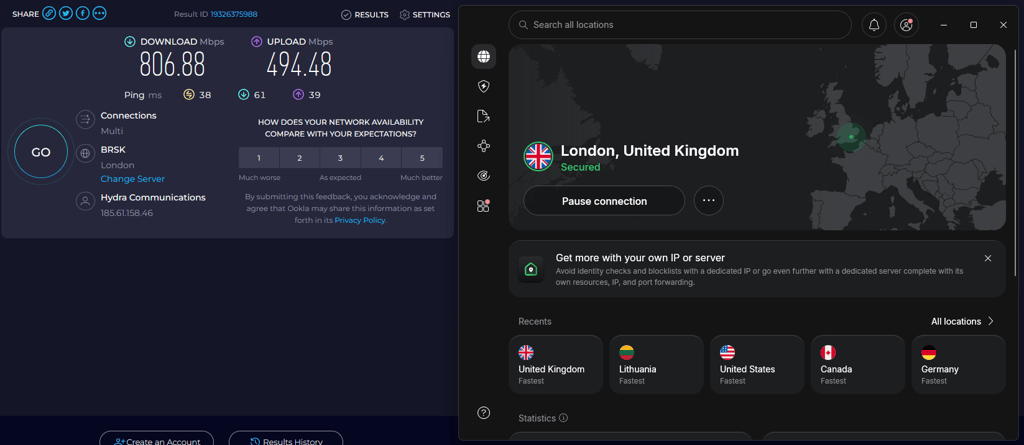Connect to Canada recent
The width and height of the screenshot is (1024, 445).
pyautogui.click(x=857, y=365)
